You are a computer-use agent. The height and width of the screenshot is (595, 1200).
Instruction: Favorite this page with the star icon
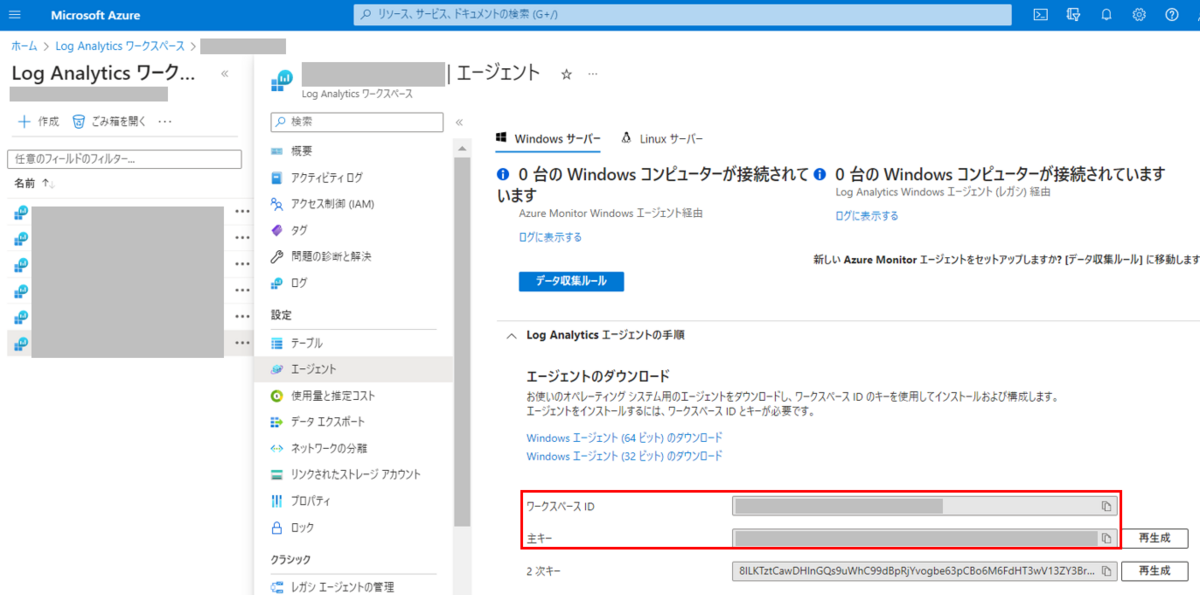566,74
